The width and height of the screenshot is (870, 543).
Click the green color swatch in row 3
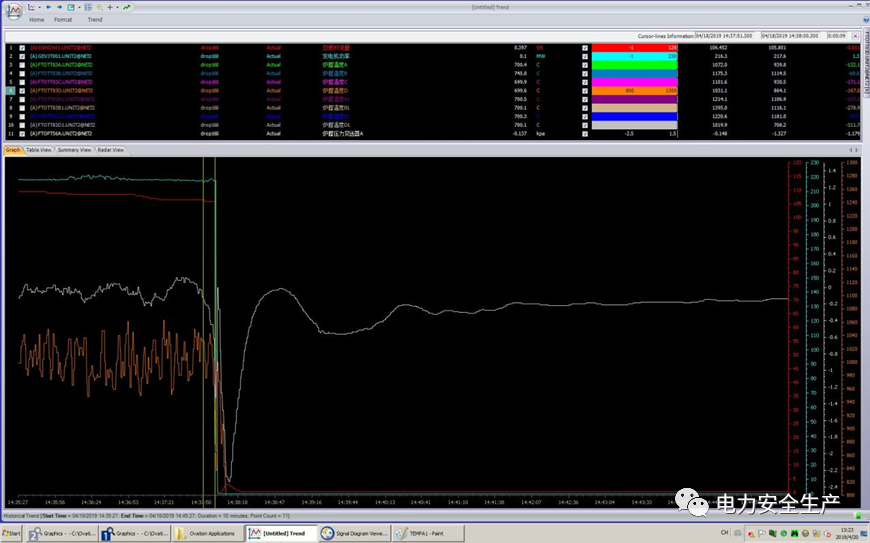(x=634, y=65)
